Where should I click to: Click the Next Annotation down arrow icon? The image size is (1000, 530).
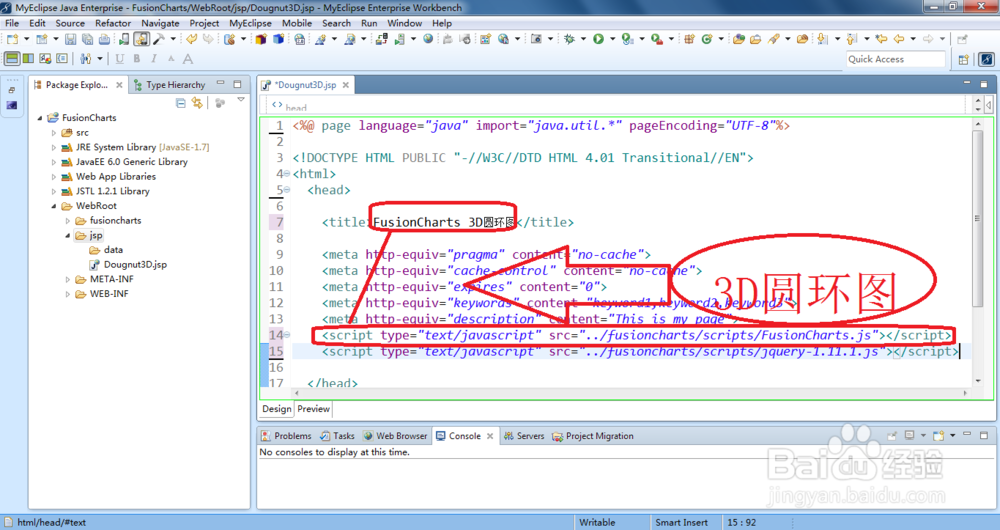pyautogui.click(x=823, y=40)
